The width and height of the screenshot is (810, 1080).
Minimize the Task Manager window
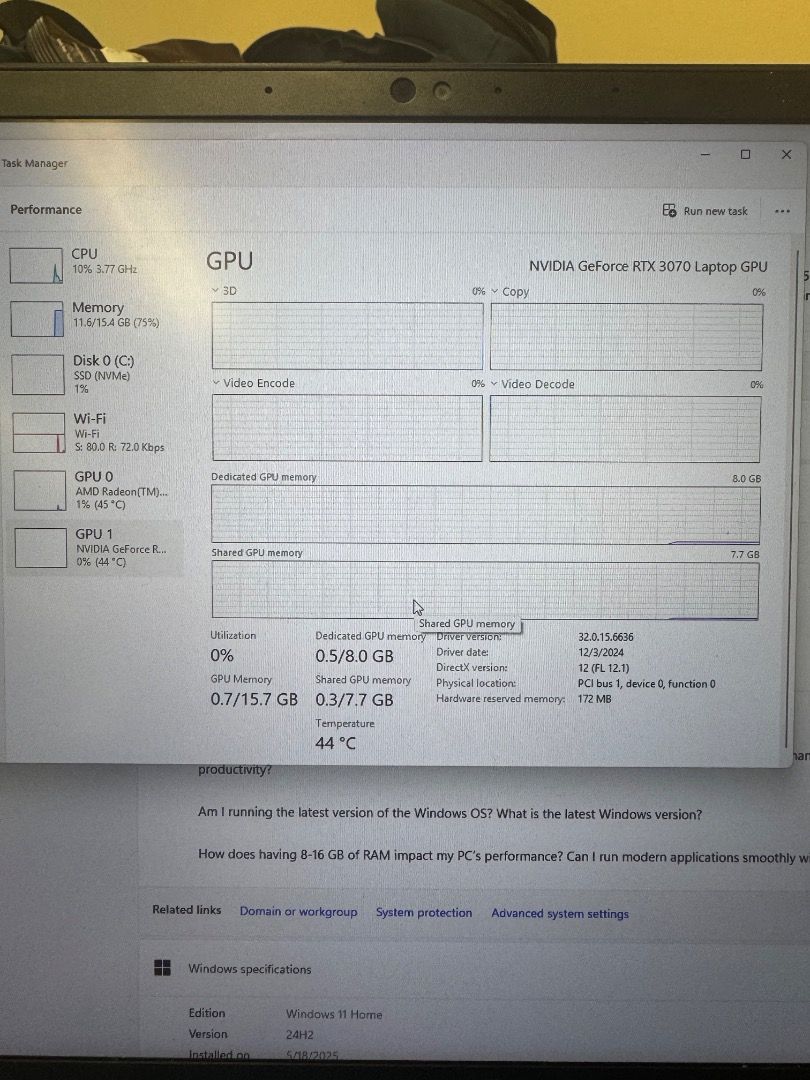pos(705,154)
